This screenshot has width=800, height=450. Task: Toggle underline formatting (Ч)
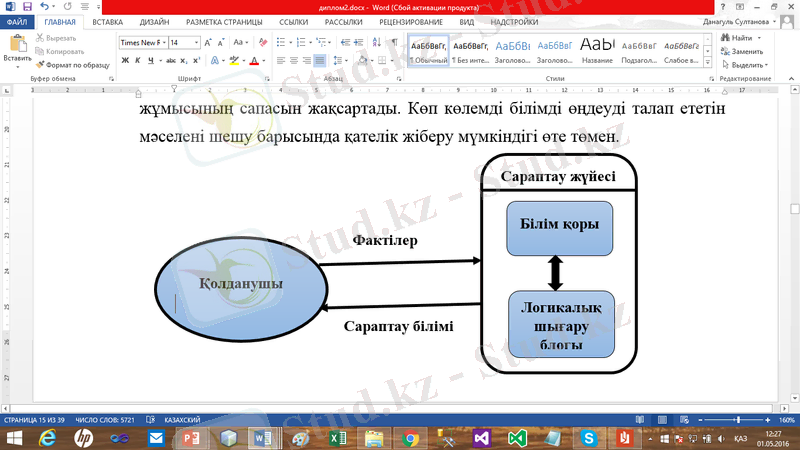pyautogui.click(x=150, y=60)
